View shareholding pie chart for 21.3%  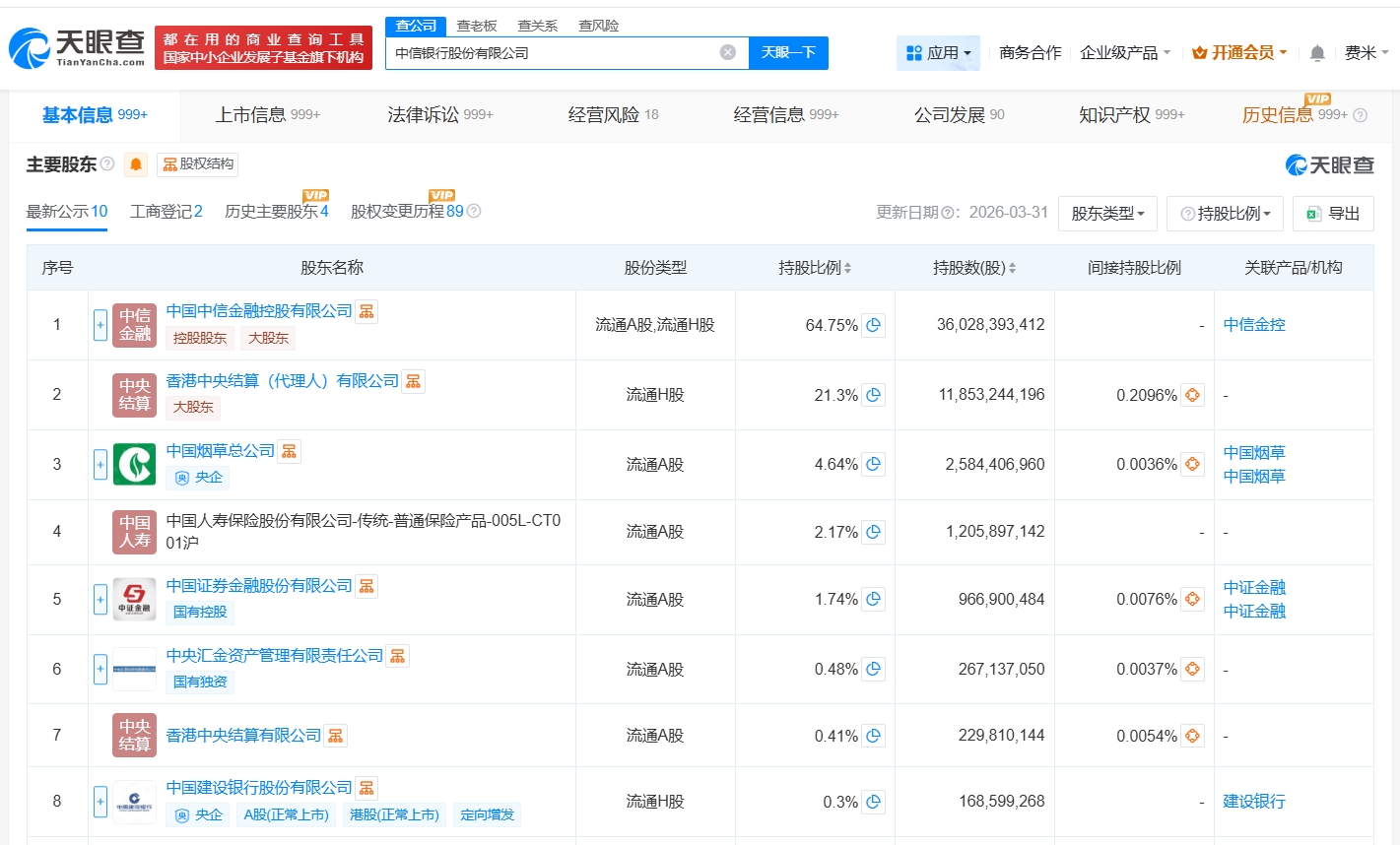874,395
